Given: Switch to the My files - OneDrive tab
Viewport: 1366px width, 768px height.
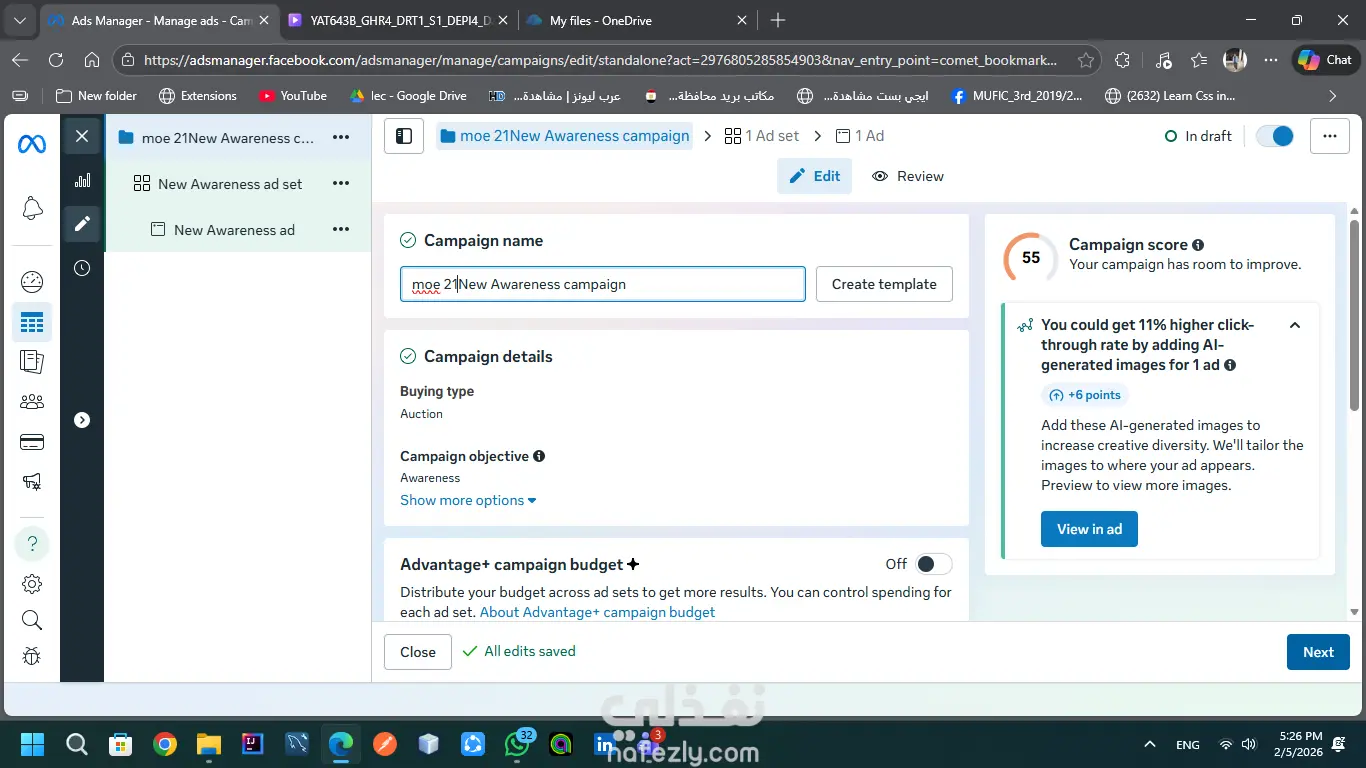Looking at the screenshot, I should coord(636,20).
